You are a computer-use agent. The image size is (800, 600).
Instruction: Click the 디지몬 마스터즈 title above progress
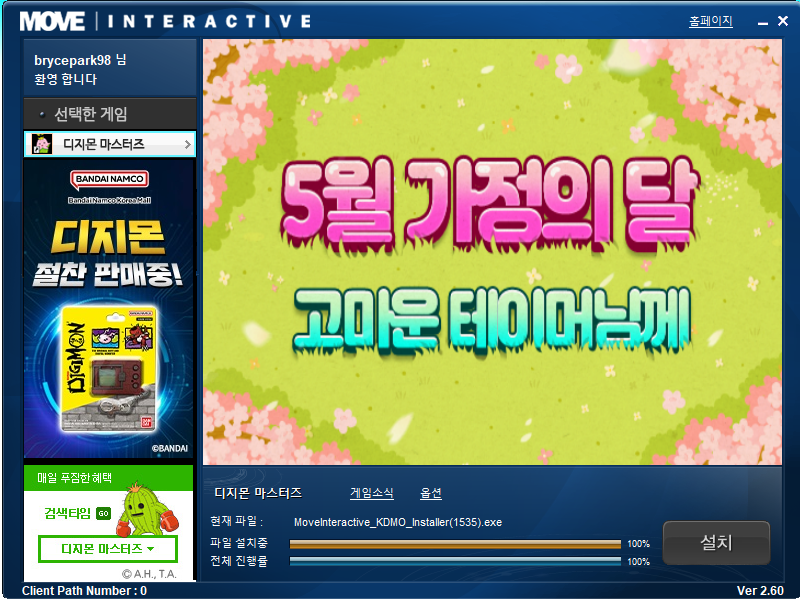coord(258,493)
